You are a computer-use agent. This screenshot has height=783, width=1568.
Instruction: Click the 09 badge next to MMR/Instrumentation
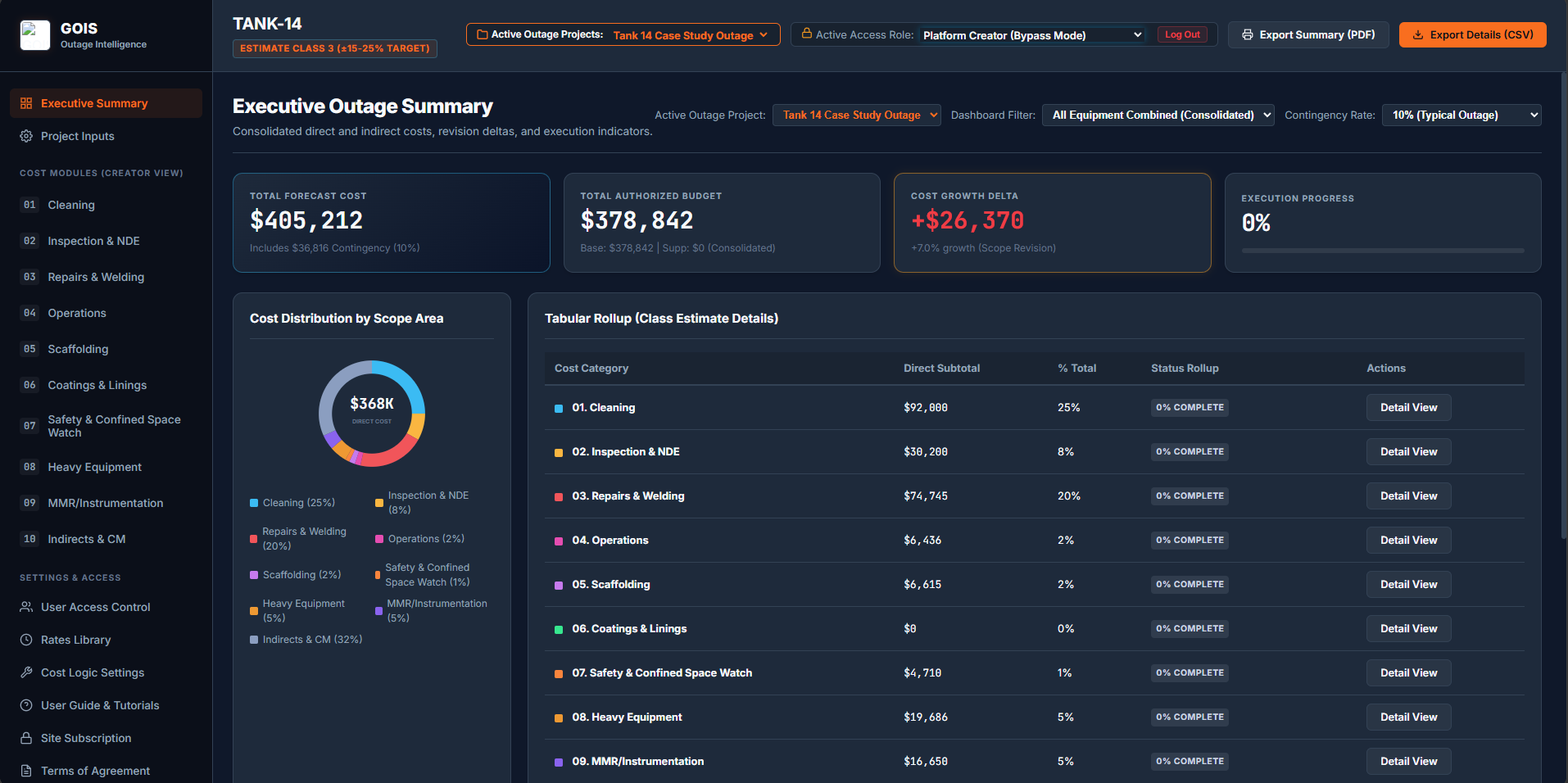[x=29, y=503]
